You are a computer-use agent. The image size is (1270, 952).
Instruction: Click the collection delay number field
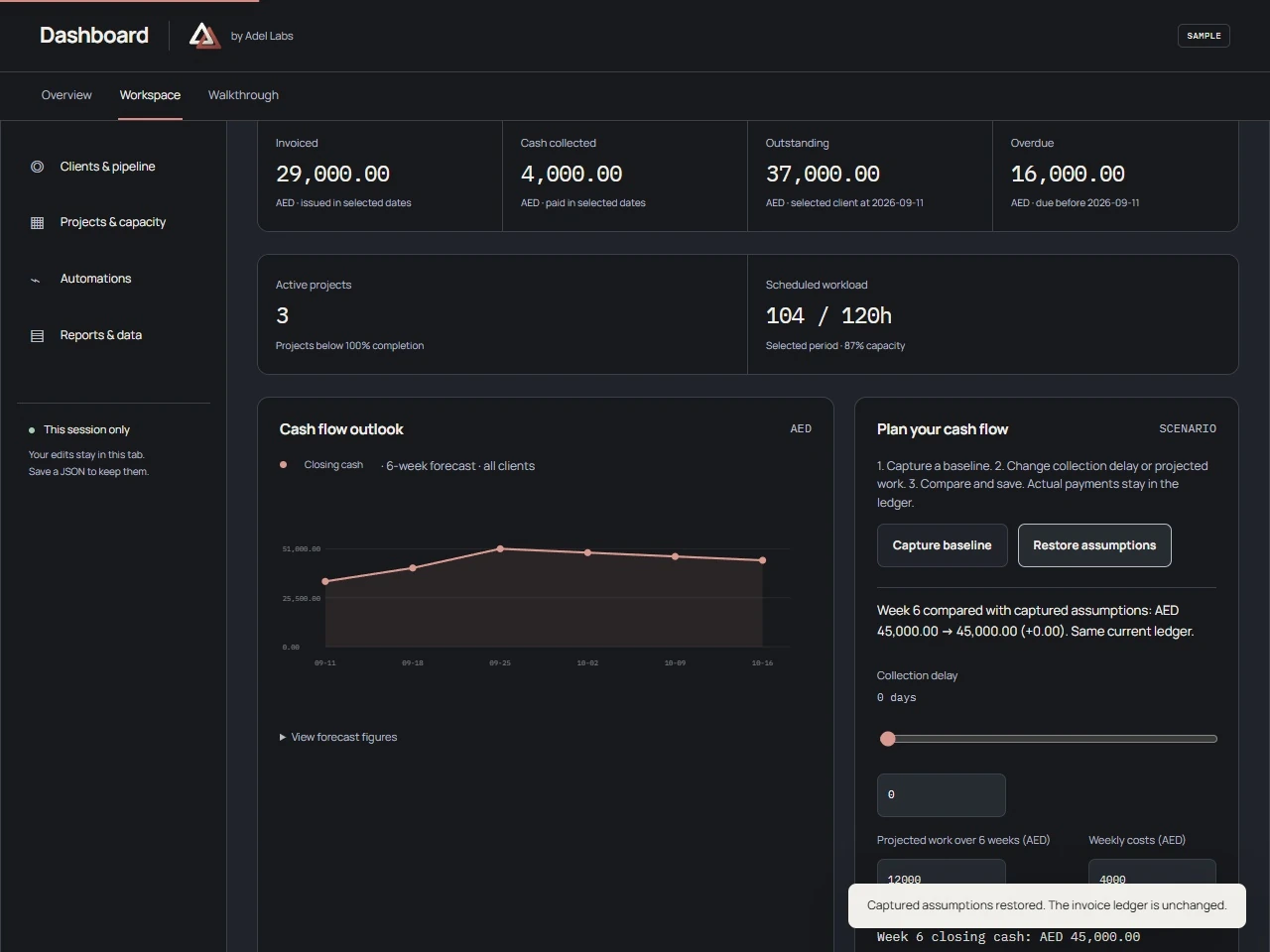pos(941,795)
